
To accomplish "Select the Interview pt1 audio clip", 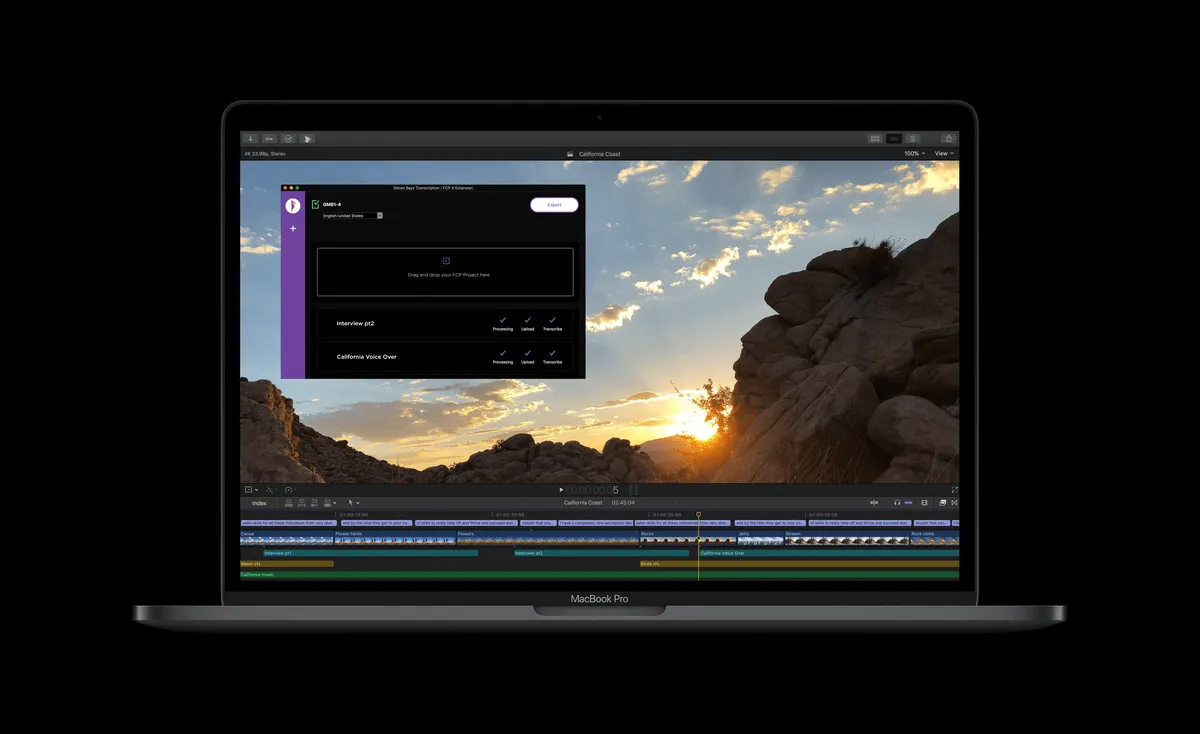I will pos(370,553).
